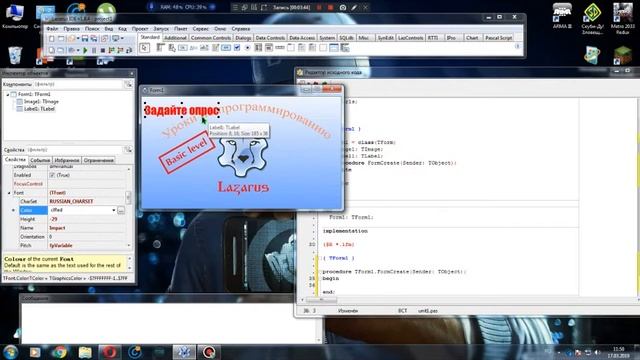
Task: Take a snapshot with the recorder camera icon
Action: coord(343,7)
